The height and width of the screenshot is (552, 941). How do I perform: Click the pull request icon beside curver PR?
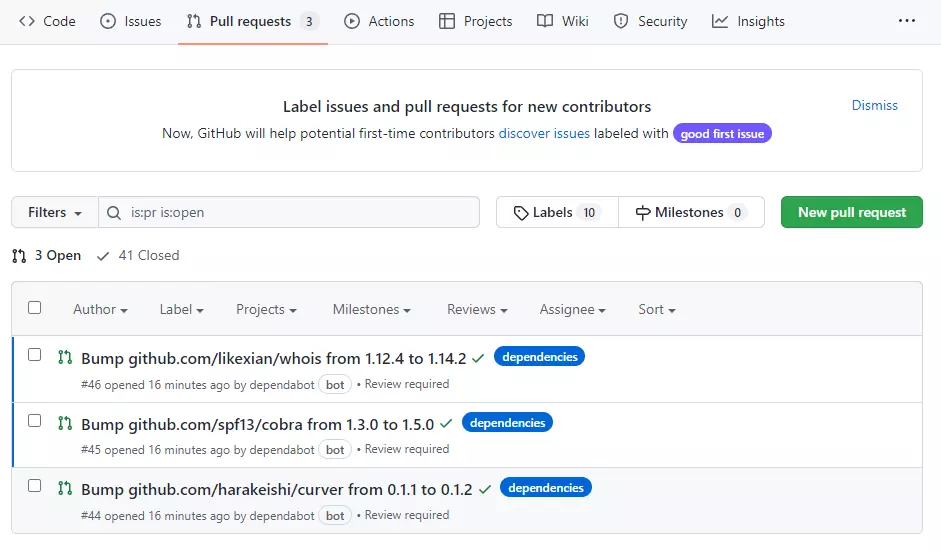65,489
